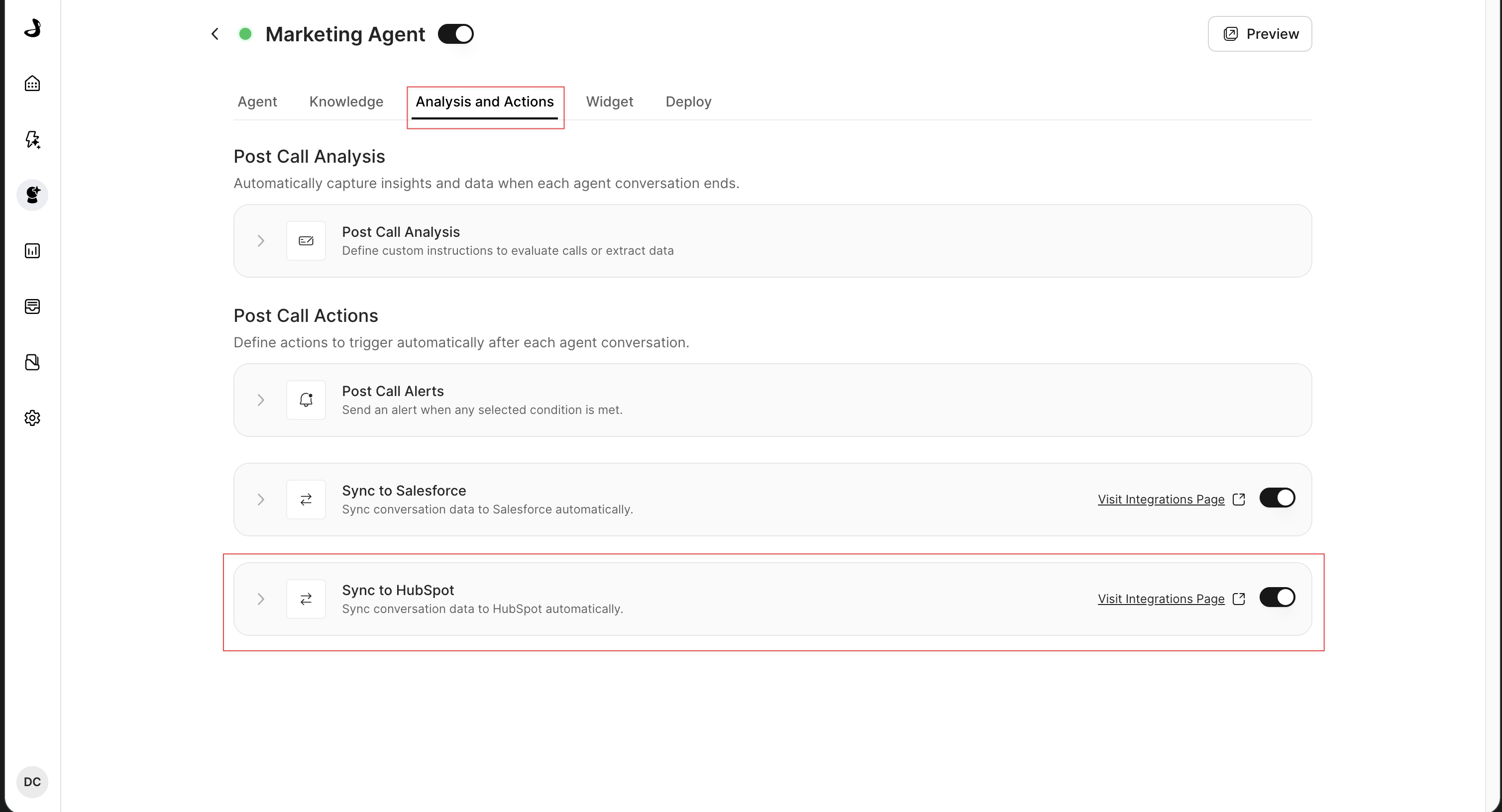This screenshot has height=812, width=1502.
Task: Switch to the Agent tab
Action: [x=257, y=101]
